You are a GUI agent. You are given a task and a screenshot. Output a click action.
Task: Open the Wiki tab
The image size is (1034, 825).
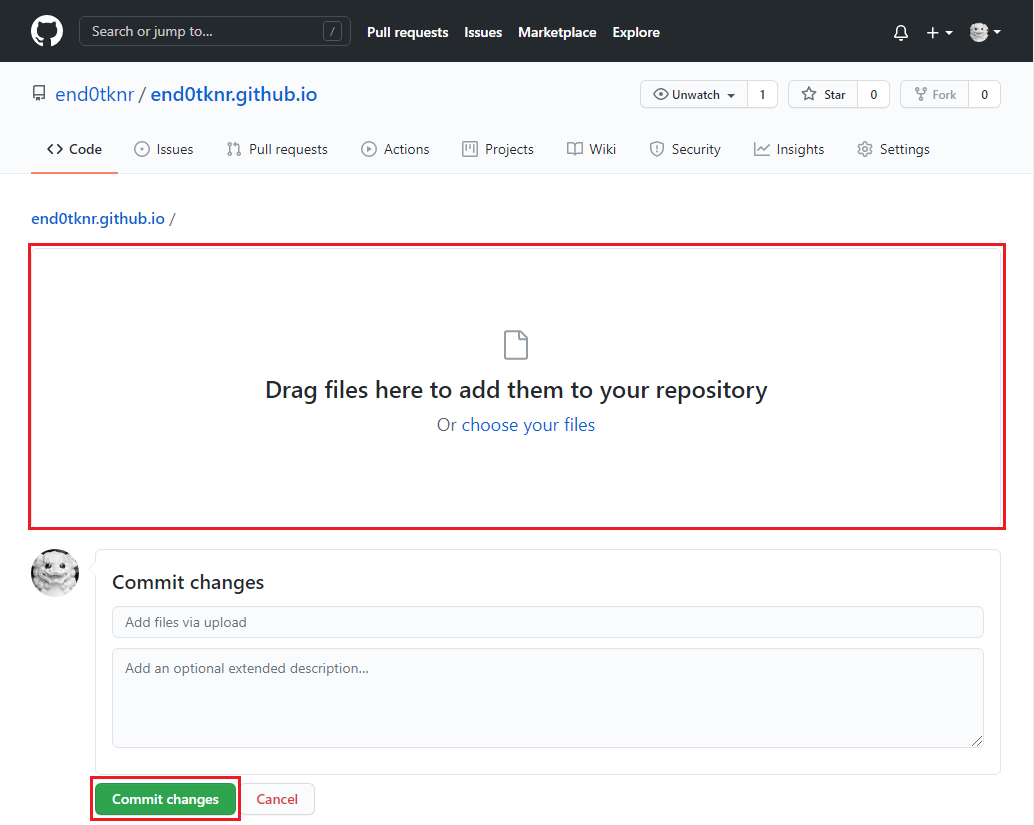pyautogui.click(x=592, y=150)
